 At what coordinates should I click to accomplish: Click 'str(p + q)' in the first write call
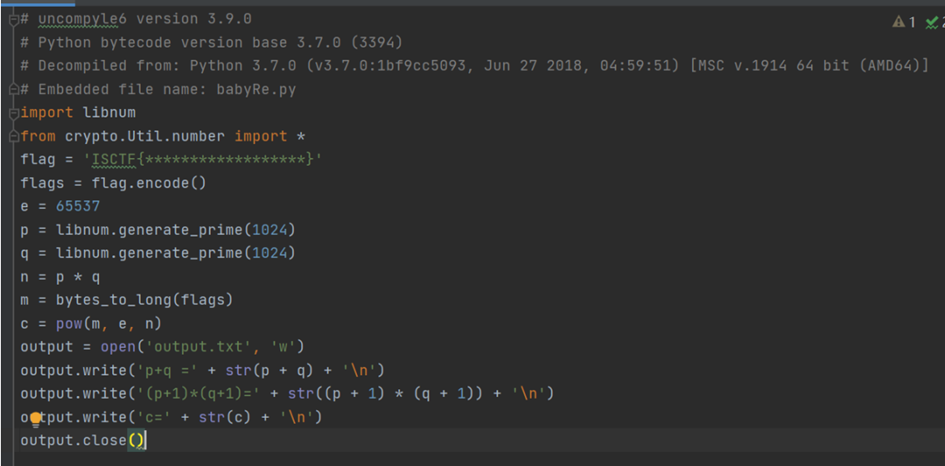(269, 370)
